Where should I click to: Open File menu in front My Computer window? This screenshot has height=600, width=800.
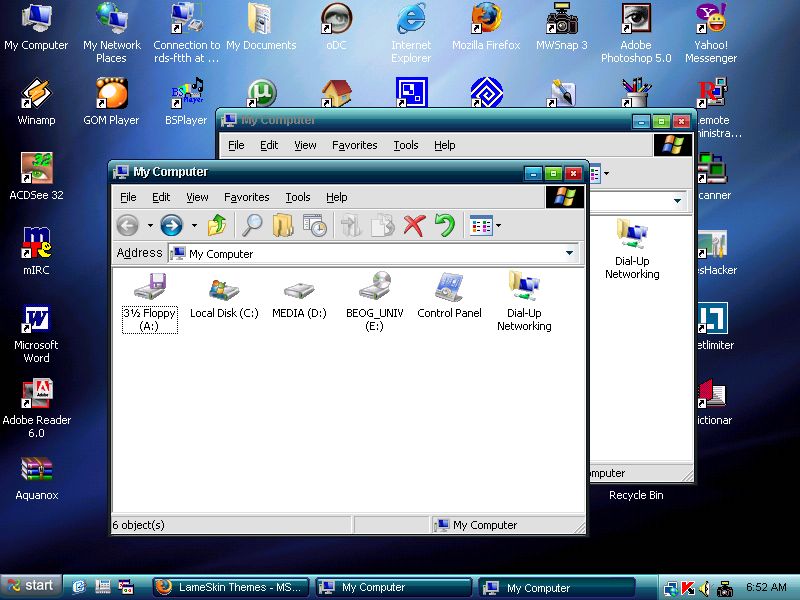pos(128,197)
